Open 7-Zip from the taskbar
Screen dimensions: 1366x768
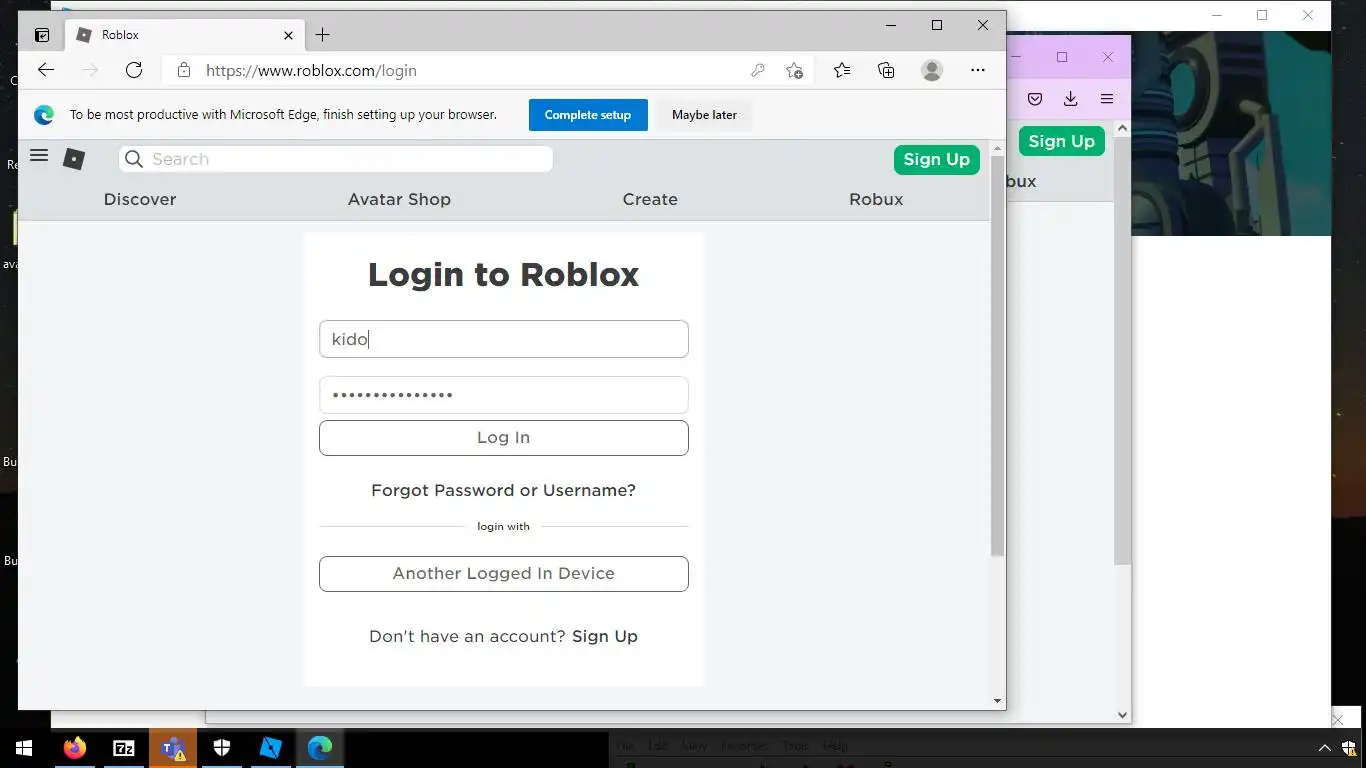tap(124, 748)
